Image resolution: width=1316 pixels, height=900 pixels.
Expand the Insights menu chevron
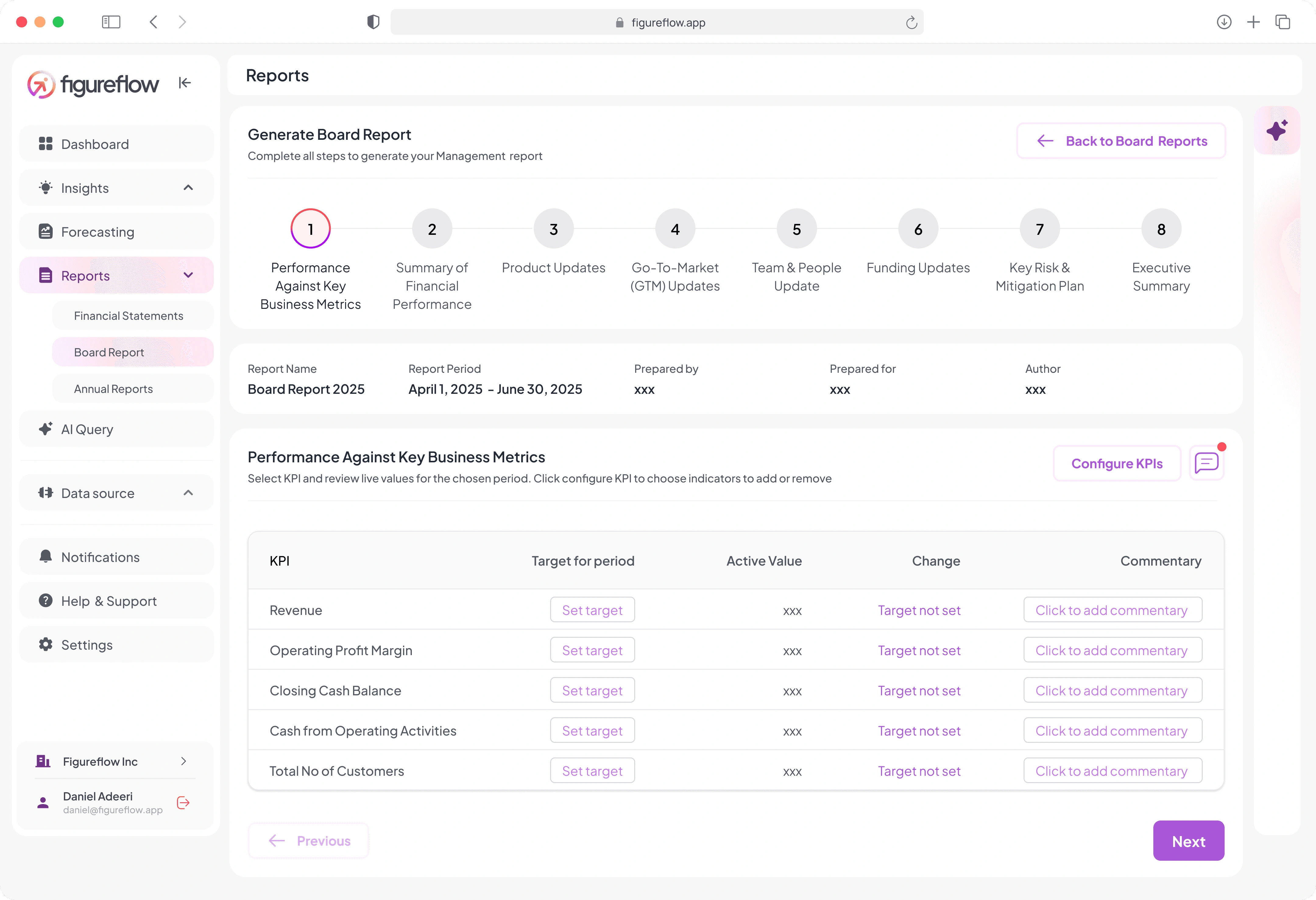pyautogui.click(x=189, y=188)
